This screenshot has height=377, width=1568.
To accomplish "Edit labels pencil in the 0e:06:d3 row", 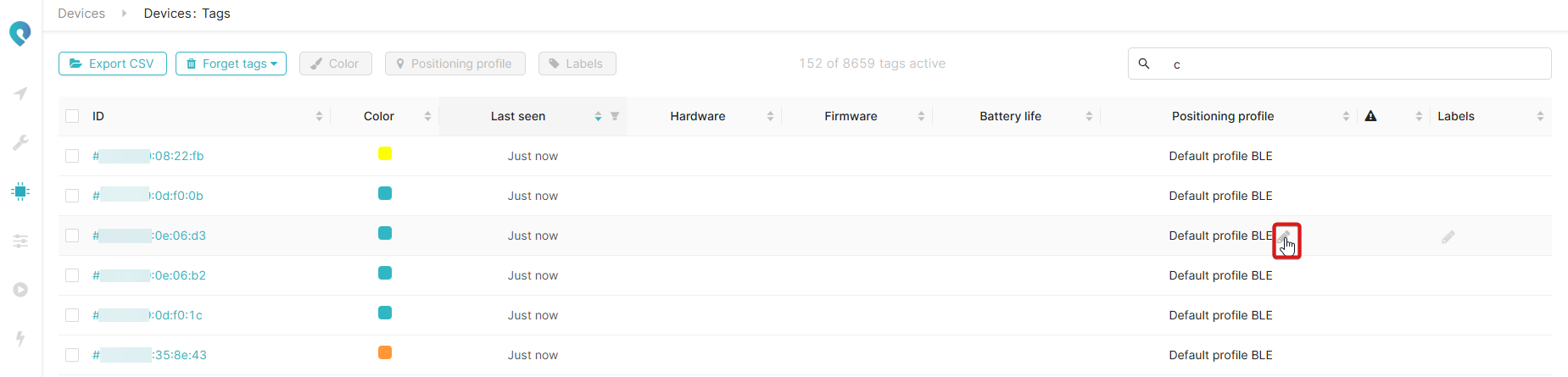I will point(1448,237).
